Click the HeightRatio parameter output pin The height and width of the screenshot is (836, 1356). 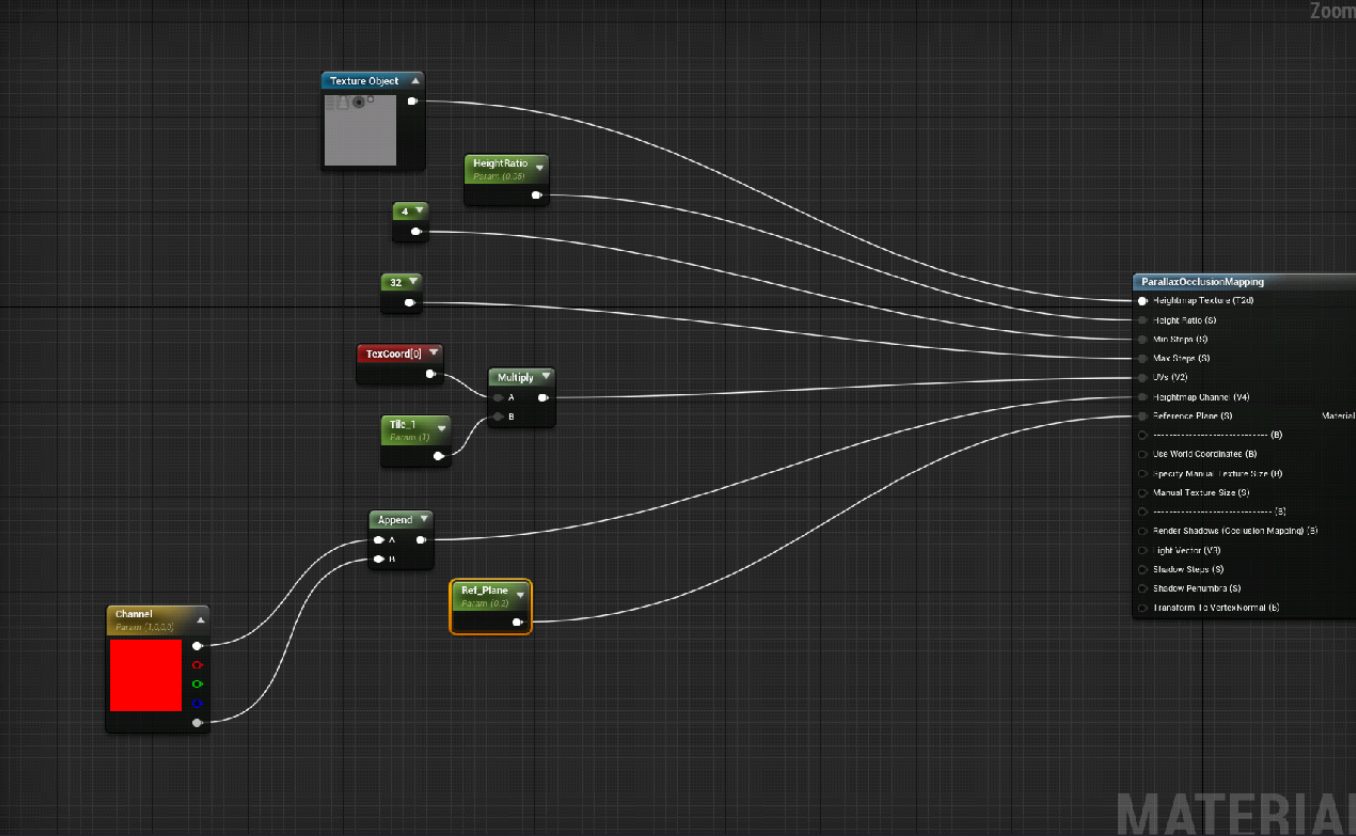pos(536,195)
